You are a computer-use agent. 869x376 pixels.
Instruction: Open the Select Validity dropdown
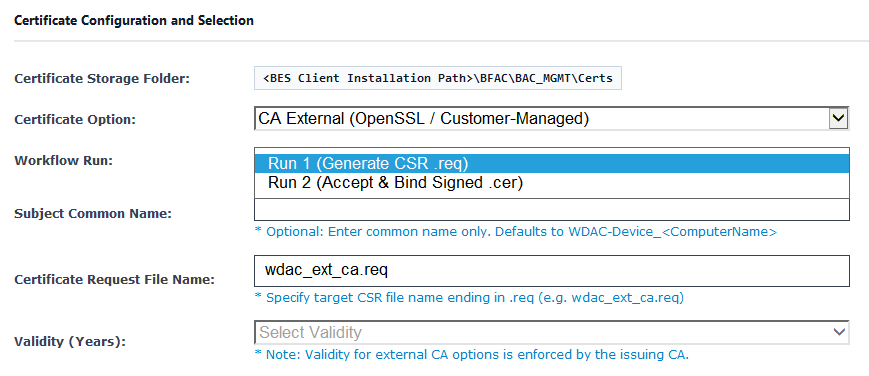click(551, 332)
